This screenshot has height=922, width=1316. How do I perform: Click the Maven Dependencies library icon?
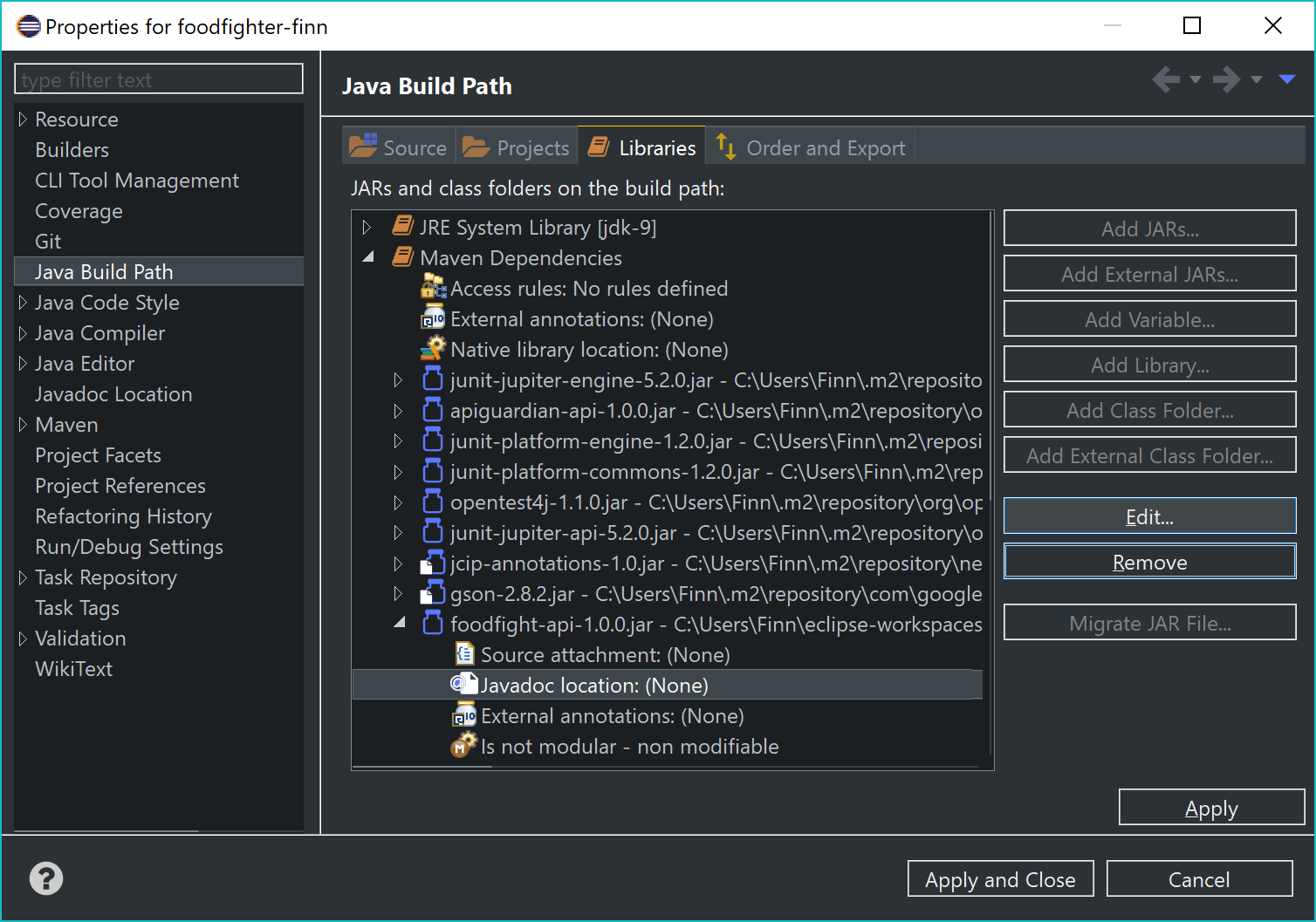click(x=402, y=257)
